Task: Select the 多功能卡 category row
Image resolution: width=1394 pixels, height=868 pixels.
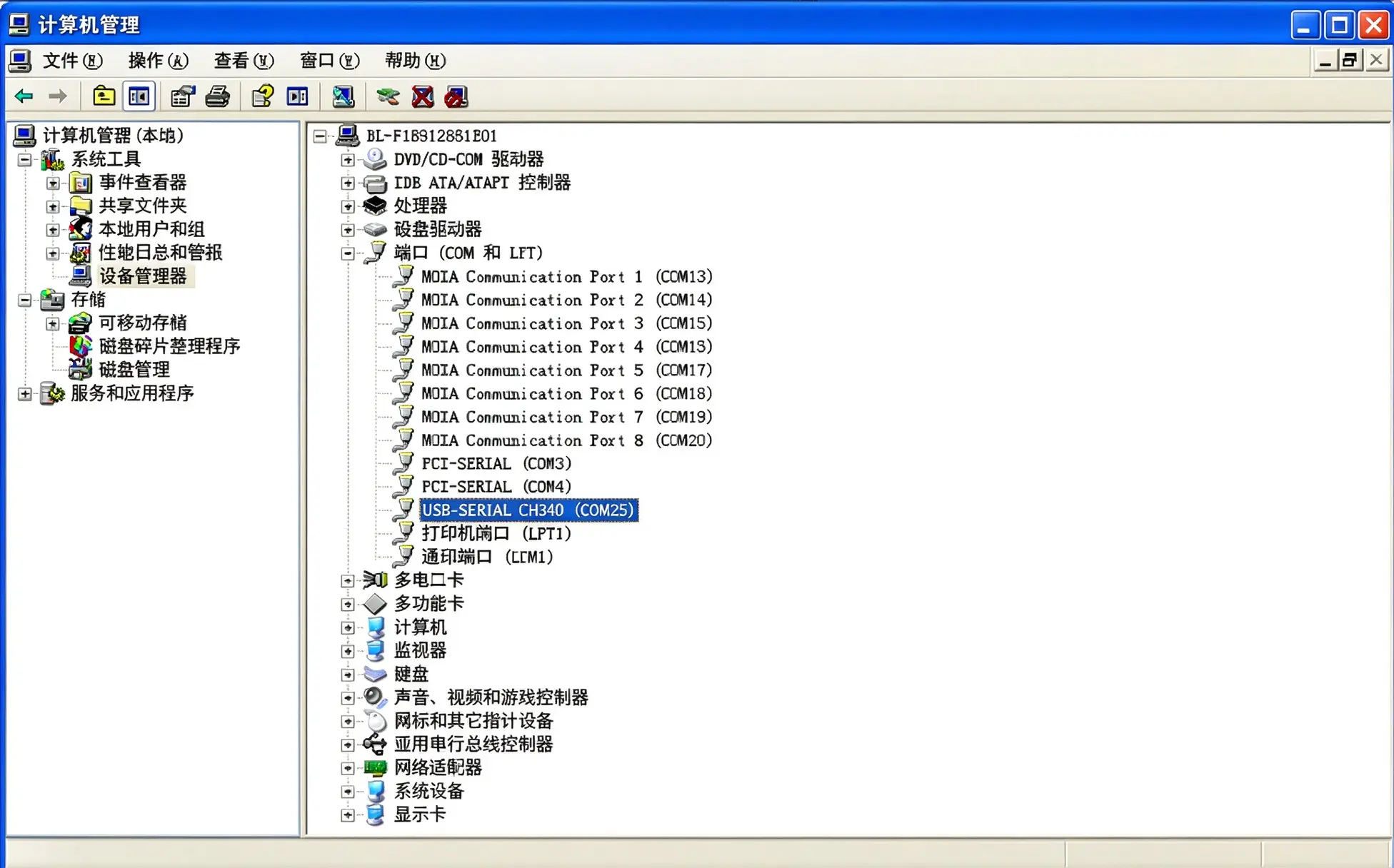Action: 429,603
